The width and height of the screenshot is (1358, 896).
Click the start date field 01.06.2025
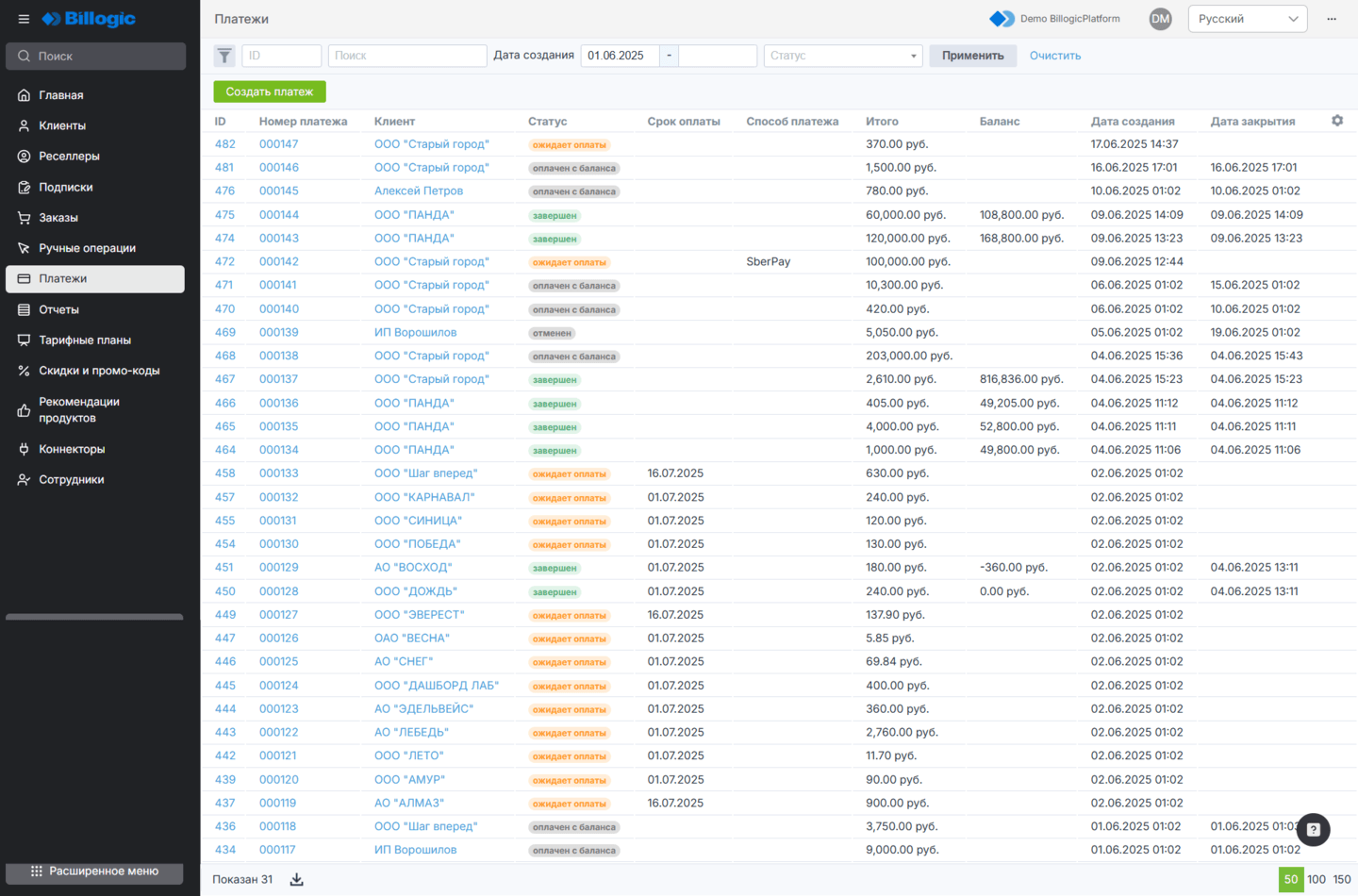click(x=620, y=56)
